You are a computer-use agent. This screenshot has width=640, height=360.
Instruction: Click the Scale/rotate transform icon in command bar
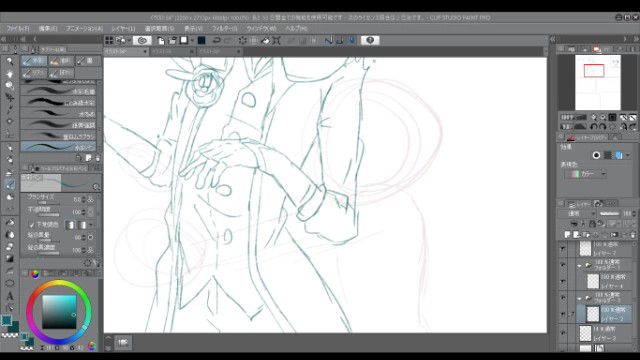click(276, 40)
